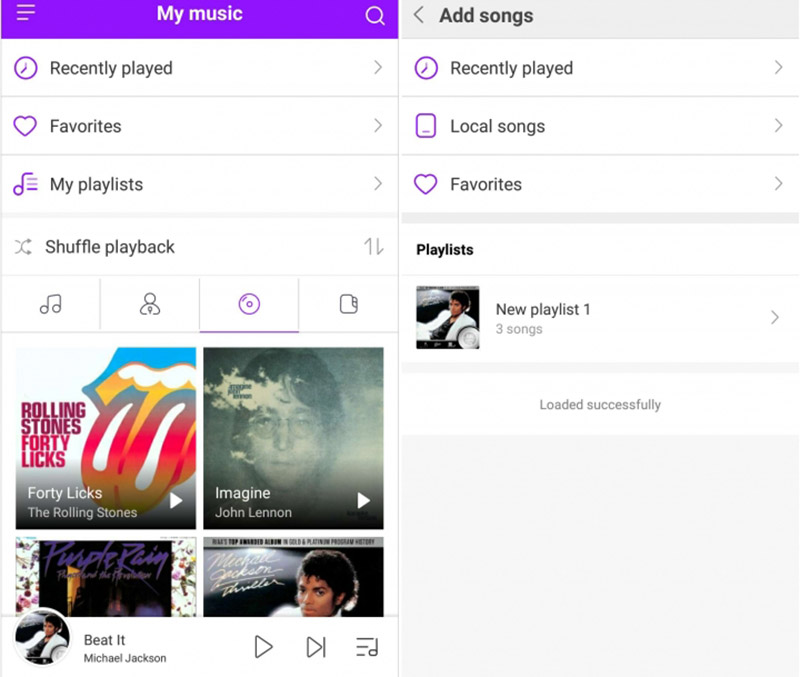Image resolution: width=800 pixels, height=677 pixels.
Task: Click the heart icon in Add songs
Action: click(426, 184)
